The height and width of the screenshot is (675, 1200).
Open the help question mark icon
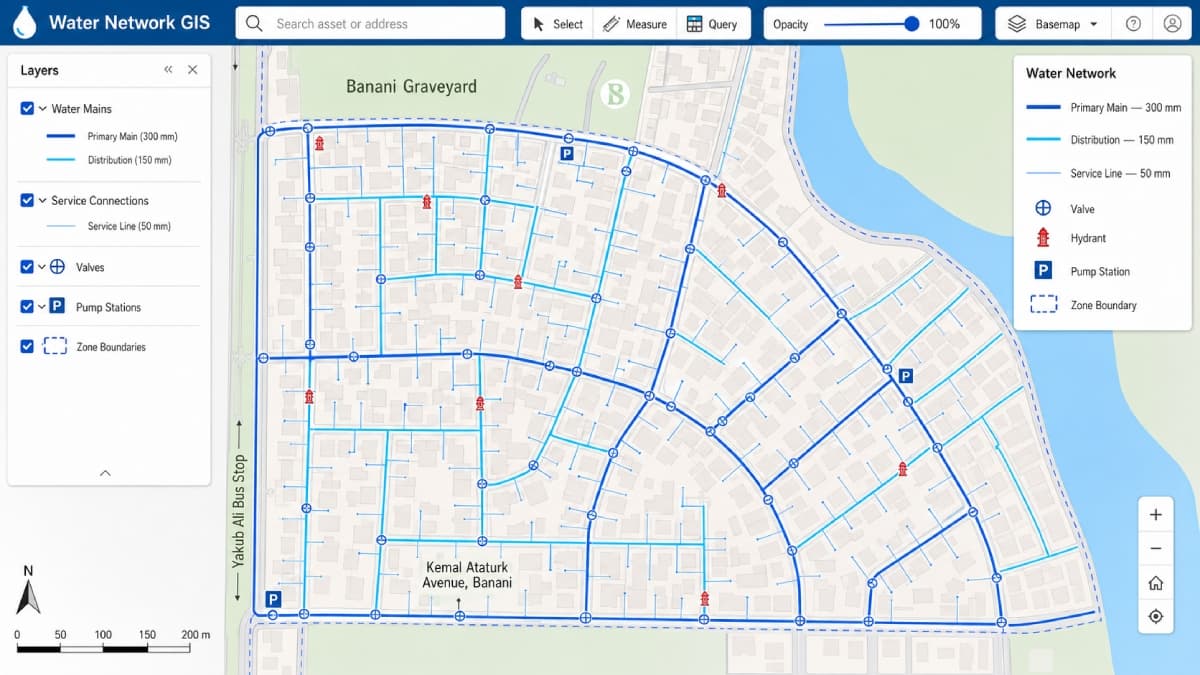click(1133, 24)
